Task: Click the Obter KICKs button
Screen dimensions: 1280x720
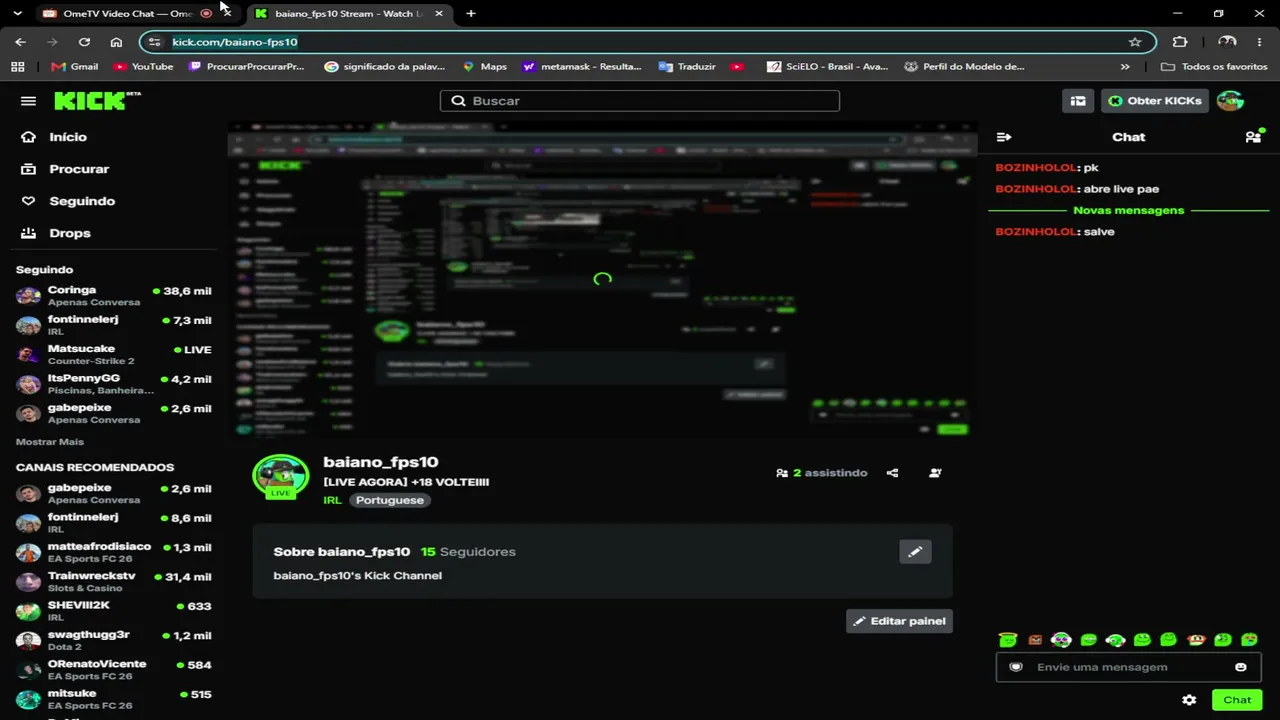Action: click(x=1155, y=101)
